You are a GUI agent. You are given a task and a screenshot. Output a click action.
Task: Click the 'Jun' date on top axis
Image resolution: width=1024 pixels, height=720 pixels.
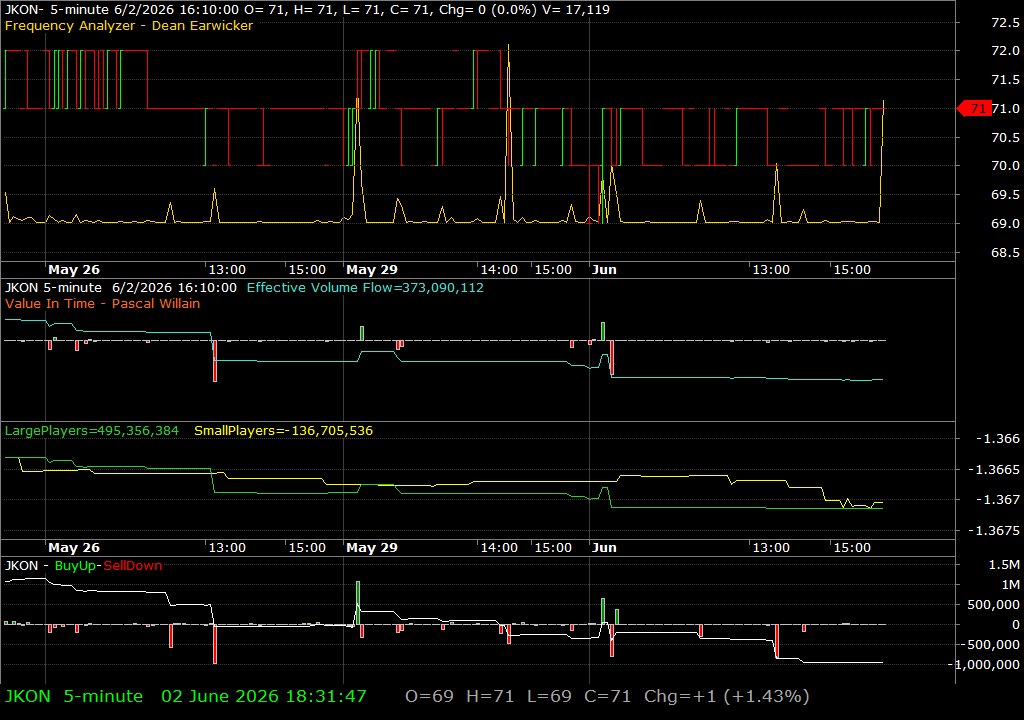pos(604,270)
